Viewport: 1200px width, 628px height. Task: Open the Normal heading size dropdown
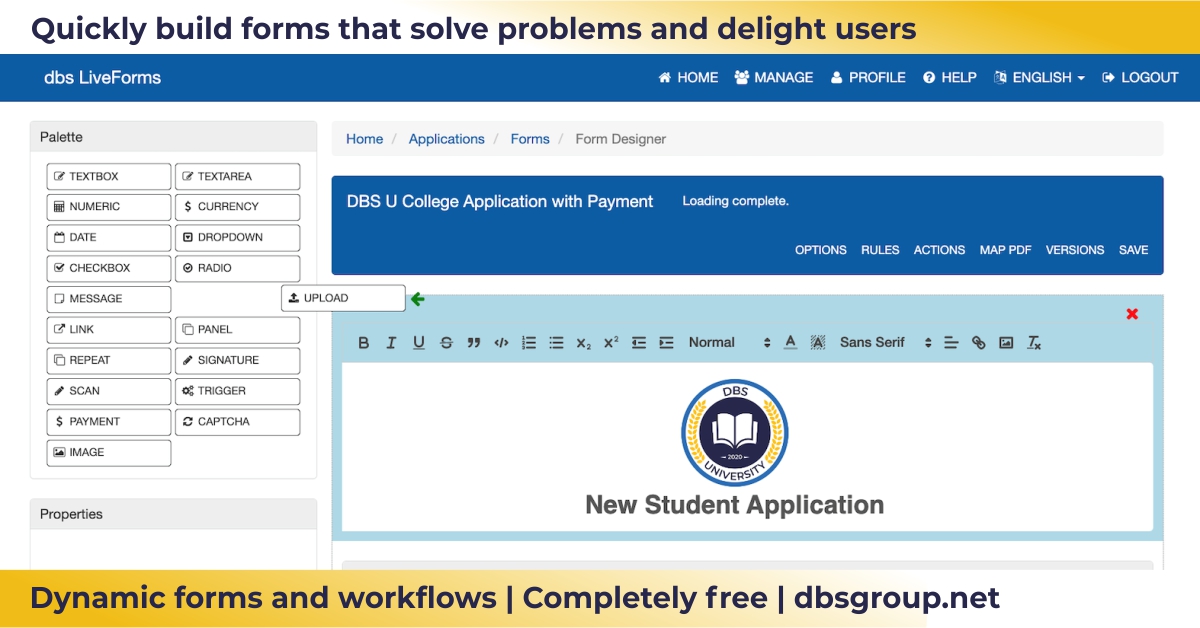point(730,343)
